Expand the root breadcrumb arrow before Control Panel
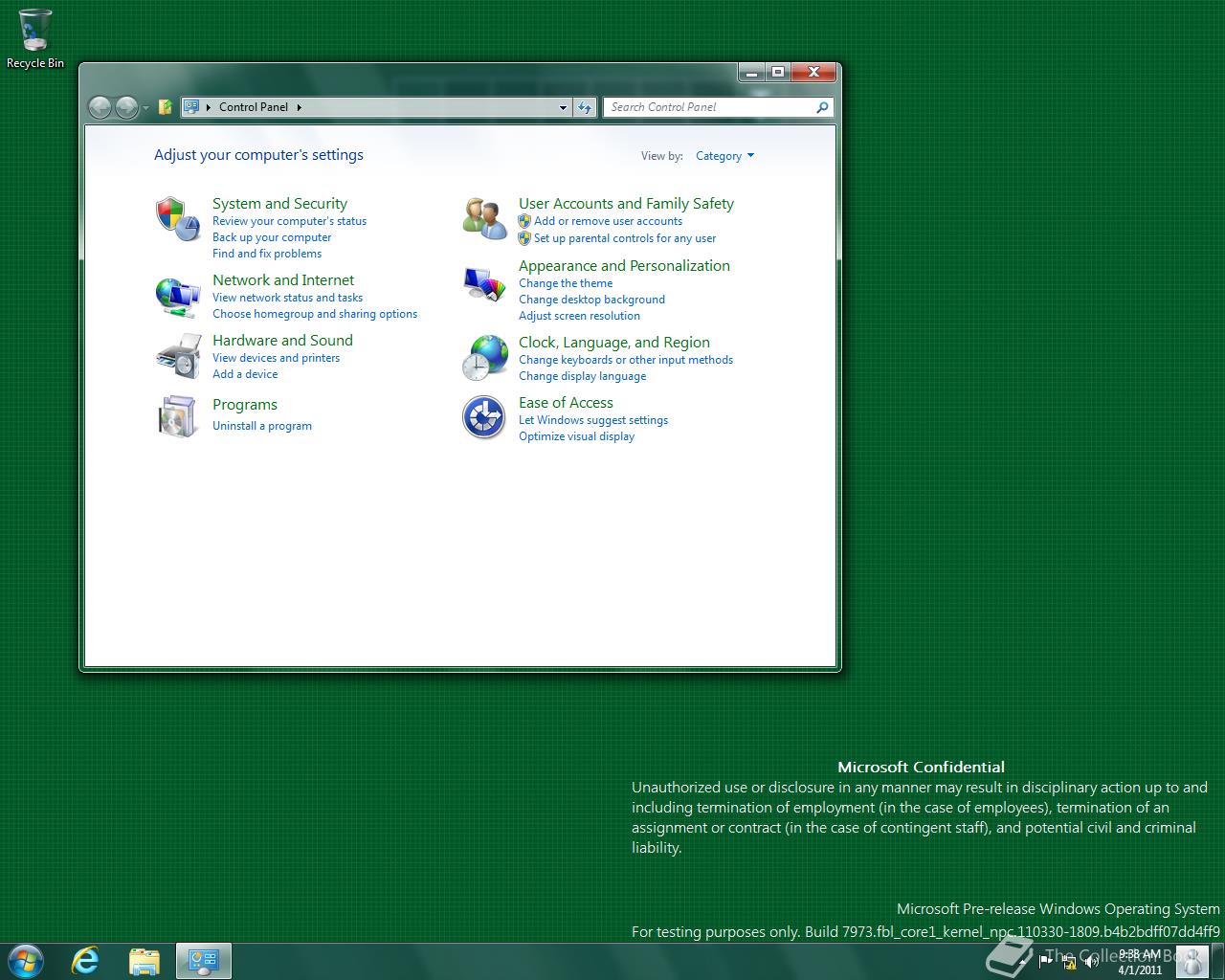The image size is (1225, 980). point(209,107)
